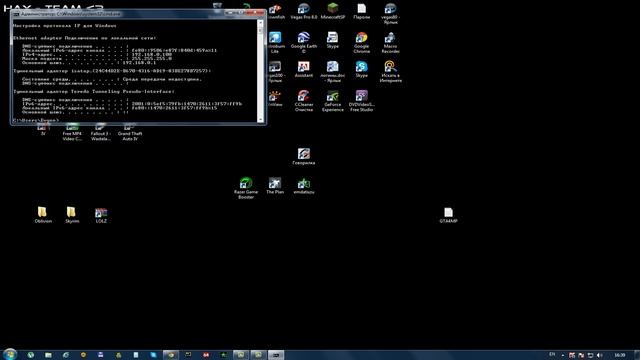Select the Skype shortcut beside Google Earth
640x360 pixels.
click(333, 40)
